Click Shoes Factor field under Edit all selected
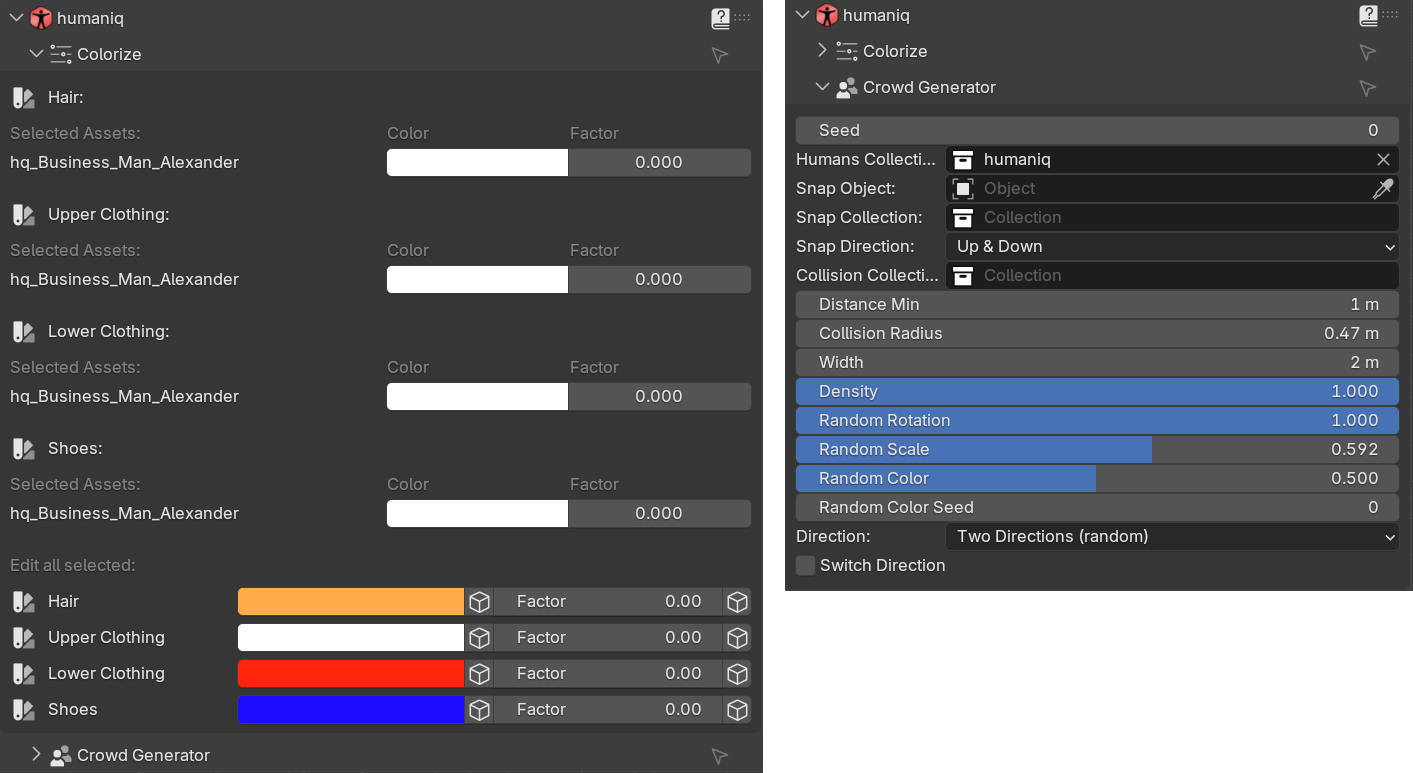 (608, 709)
